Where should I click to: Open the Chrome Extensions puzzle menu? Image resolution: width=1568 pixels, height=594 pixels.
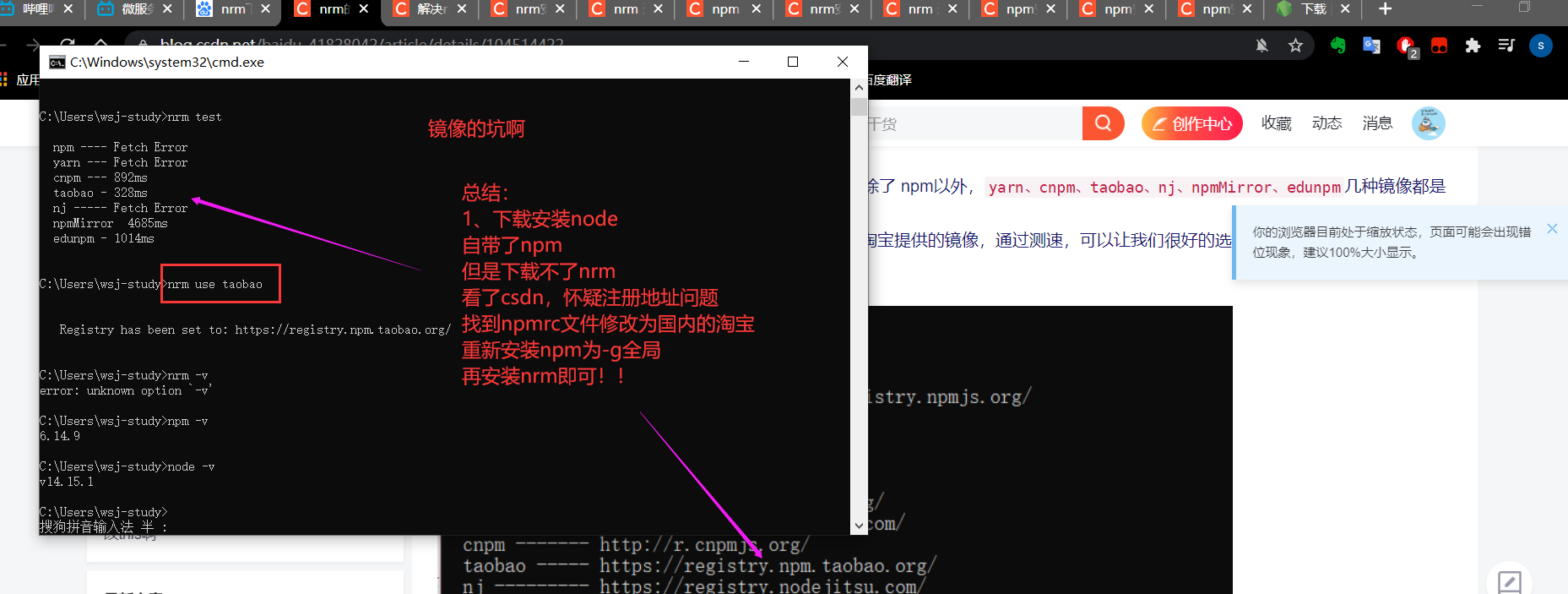[x=1473, y=46]
